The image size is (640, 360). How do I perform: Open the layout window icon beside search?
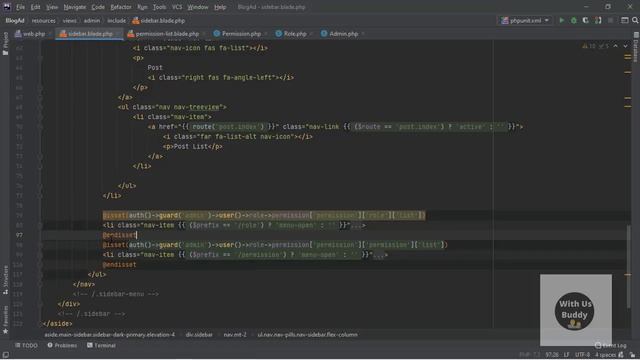point(624,20)
